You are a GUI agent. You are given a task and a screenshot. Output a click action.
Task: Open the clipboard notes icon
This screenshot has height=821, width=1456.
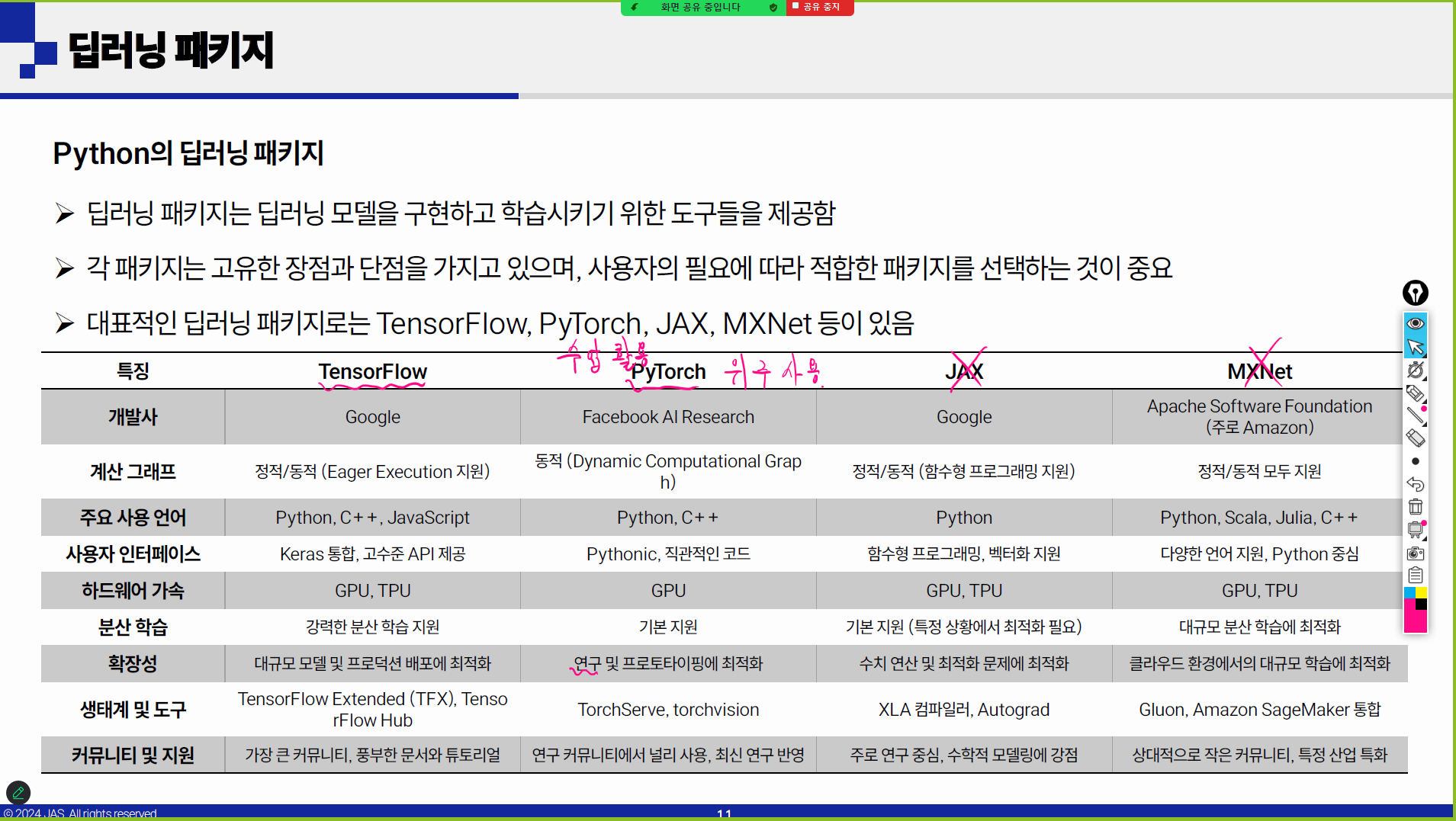click(x=1415, y=576)
